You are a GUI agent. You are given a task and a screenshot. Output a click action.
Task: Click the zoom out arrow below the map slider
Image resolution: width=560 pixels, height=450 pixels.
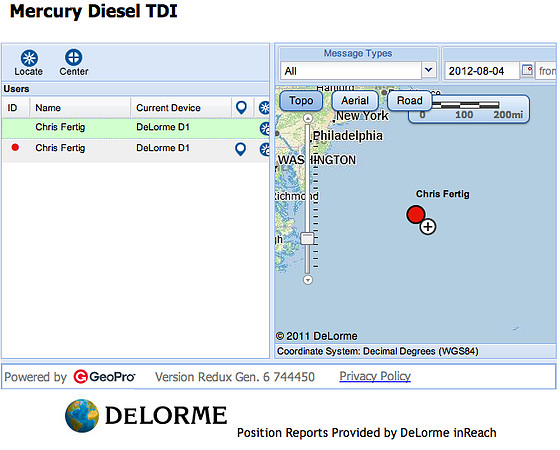pos(308,279)
